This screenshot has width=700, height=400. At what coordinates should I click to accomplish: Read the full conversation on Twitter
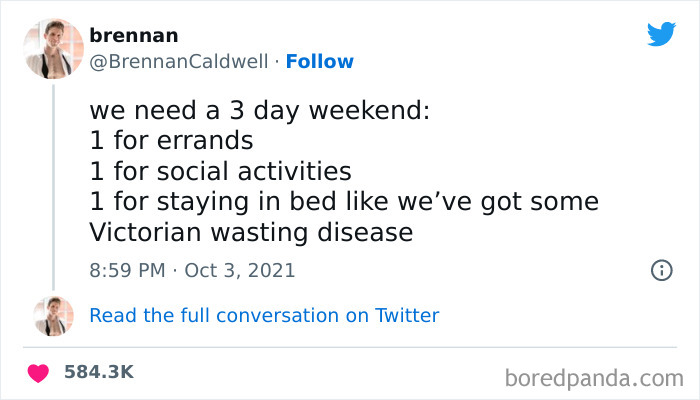point(264,315)
